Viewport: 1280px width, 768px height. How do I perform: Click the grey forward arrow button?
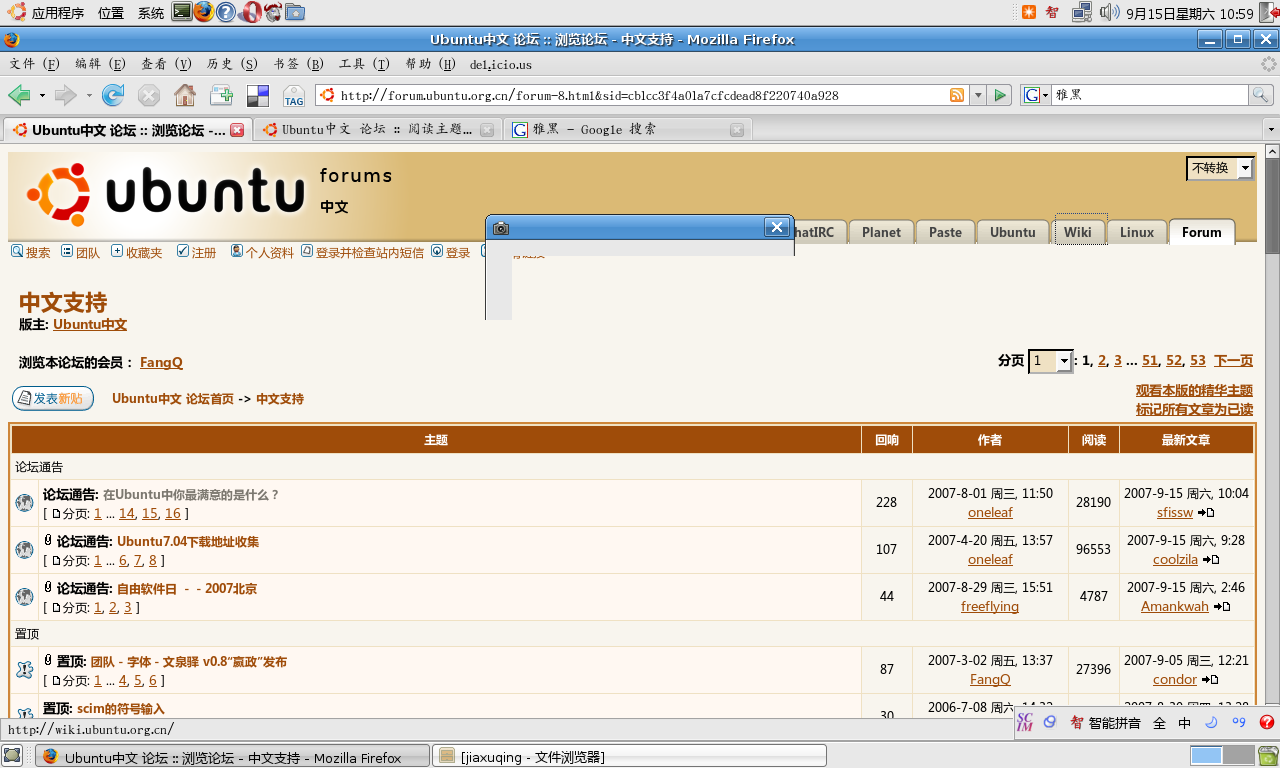tap(66, 95)
